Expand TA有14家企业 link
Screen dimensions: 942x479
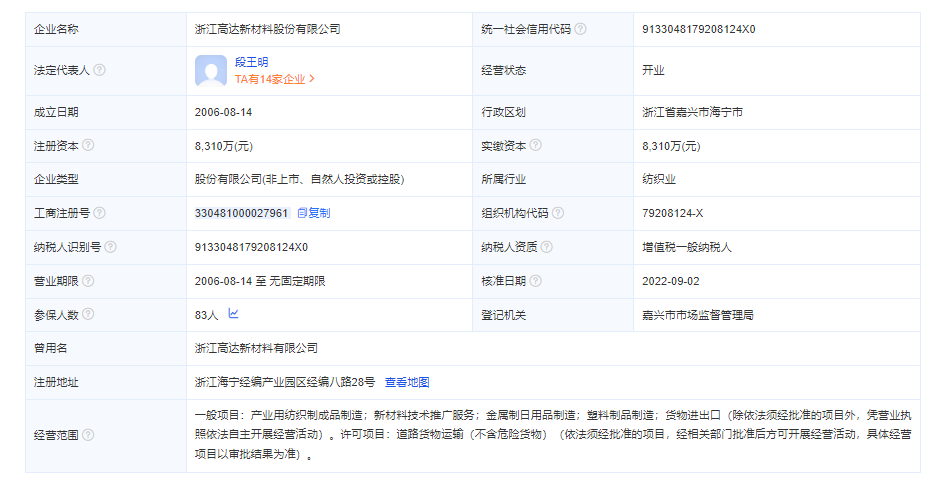275,79
